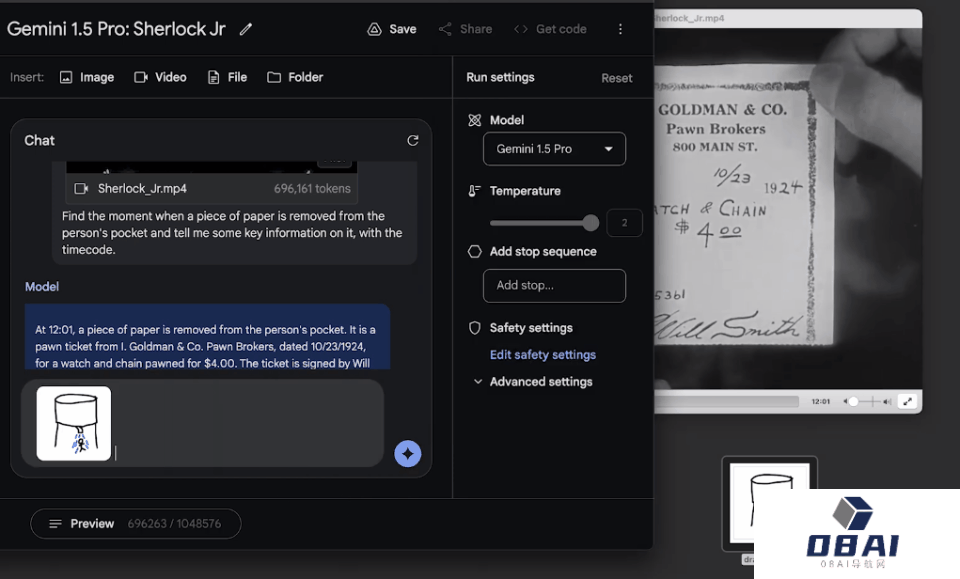Click the Share icon
960x579 pixels.
click(445, 29)
